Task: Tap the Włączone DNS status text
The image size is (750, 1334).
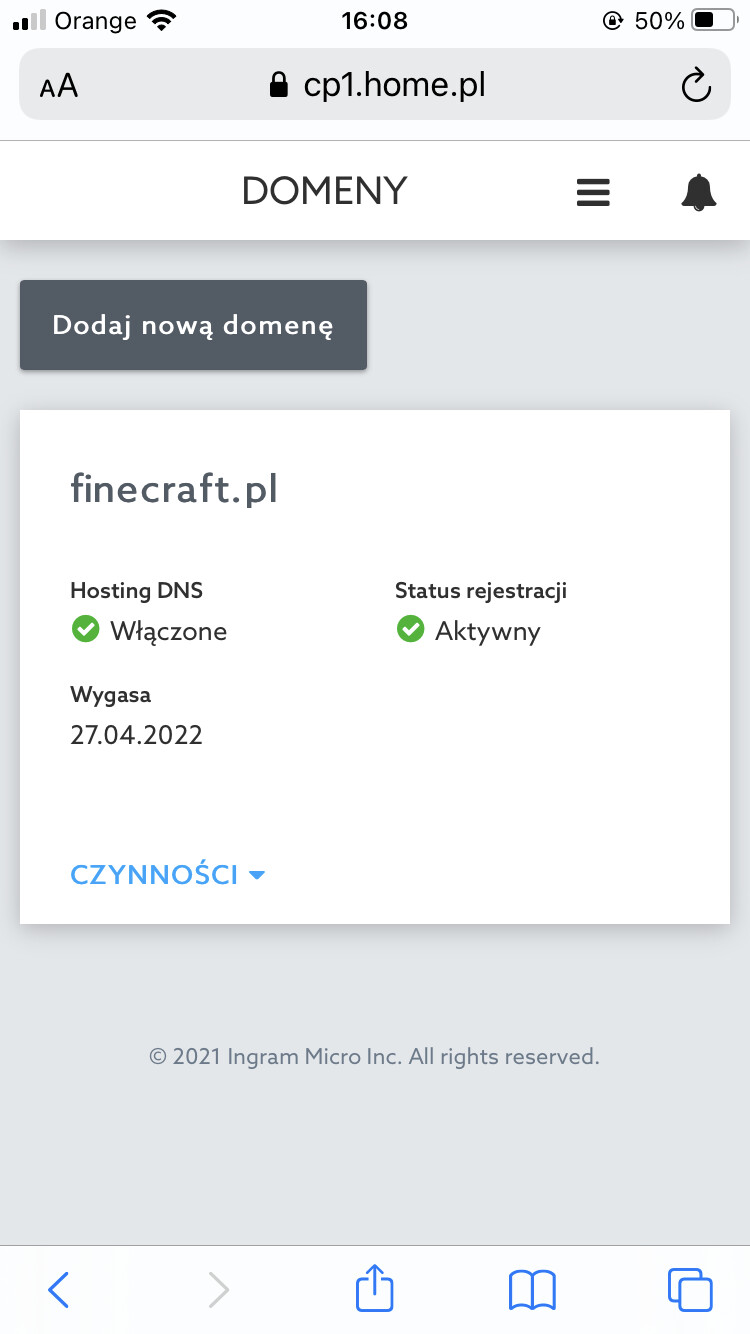Action: (168, 631)
